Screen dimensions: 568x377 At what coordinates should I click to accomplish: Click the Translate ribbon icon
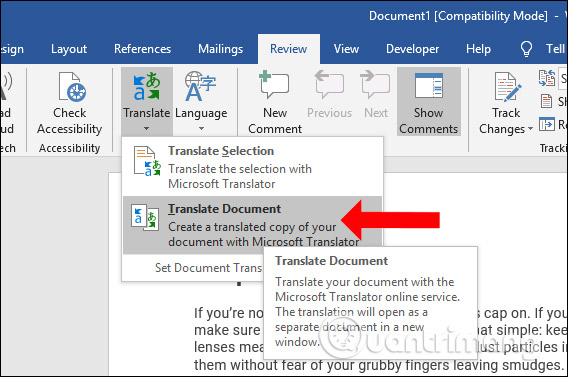click(x=147, y=87)
